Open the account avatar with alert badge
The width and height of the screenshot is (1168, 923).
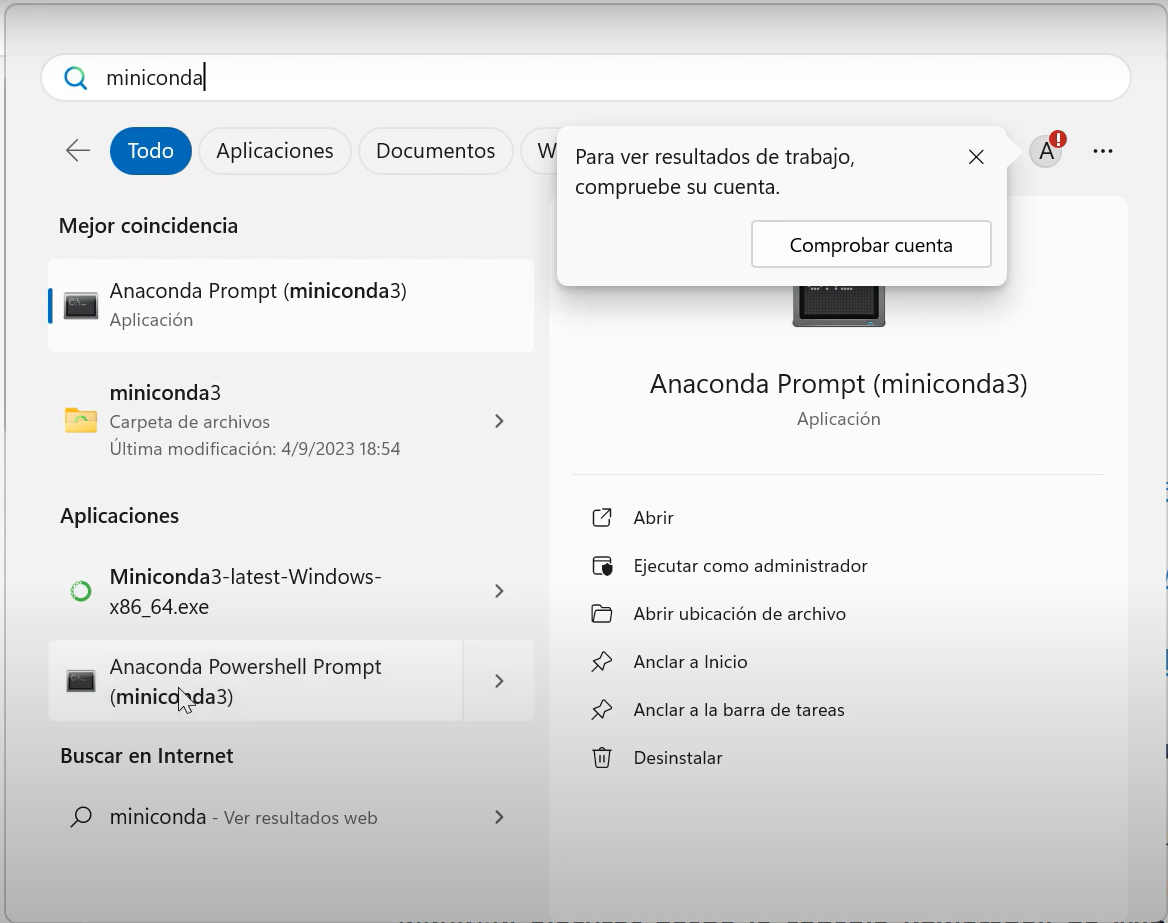pyautogui.click(x=1047, y=150)
